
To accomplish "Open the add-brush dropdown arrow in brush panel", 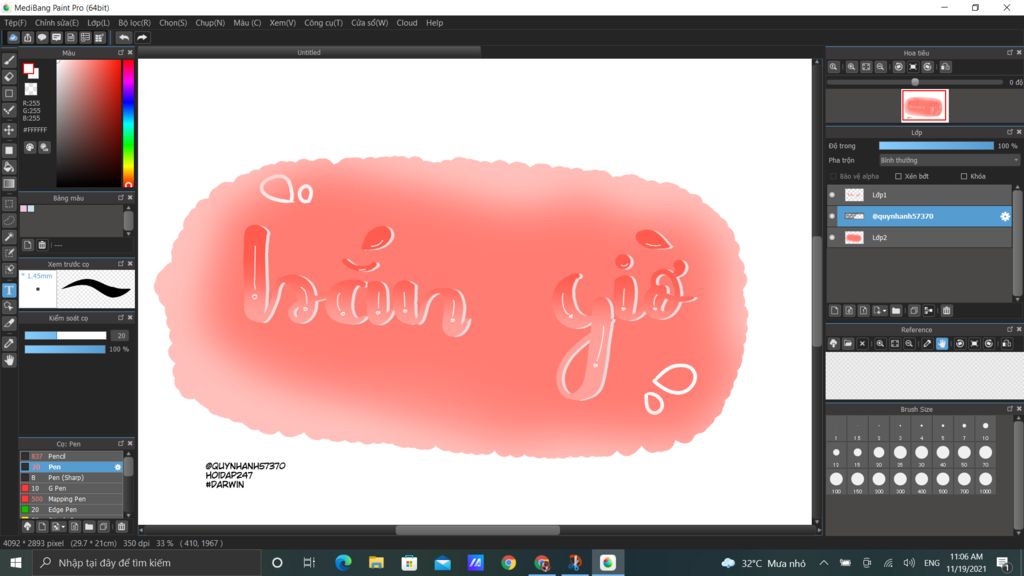I will click(x=63, y=526).
